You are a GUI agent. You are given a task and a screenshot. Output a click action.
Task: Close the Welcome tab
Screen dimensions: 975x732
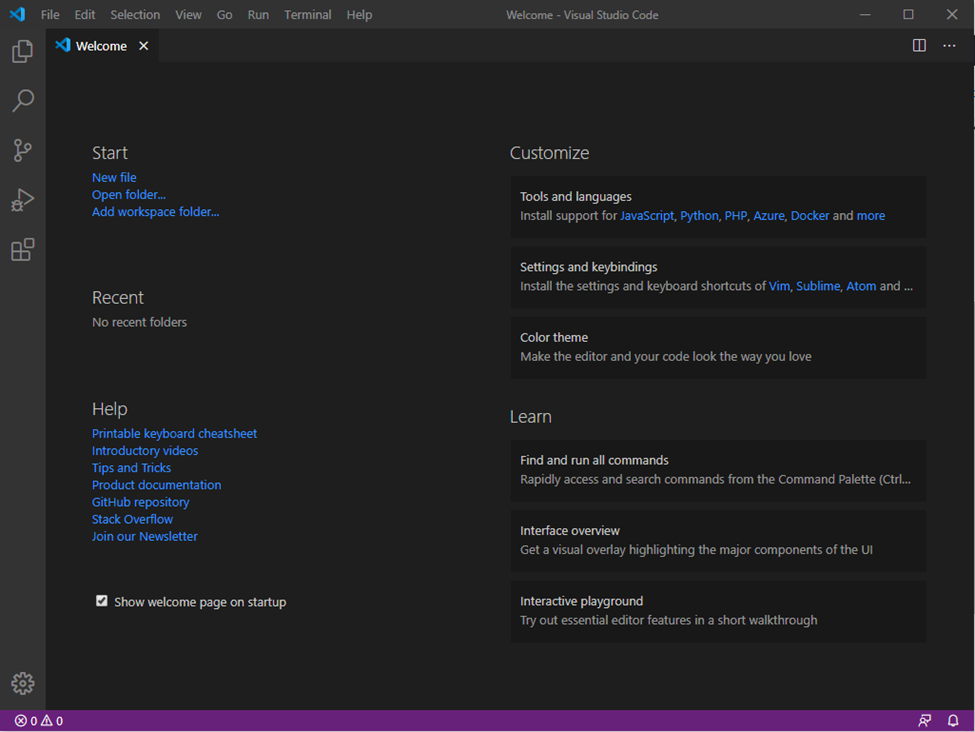point(144,46)
